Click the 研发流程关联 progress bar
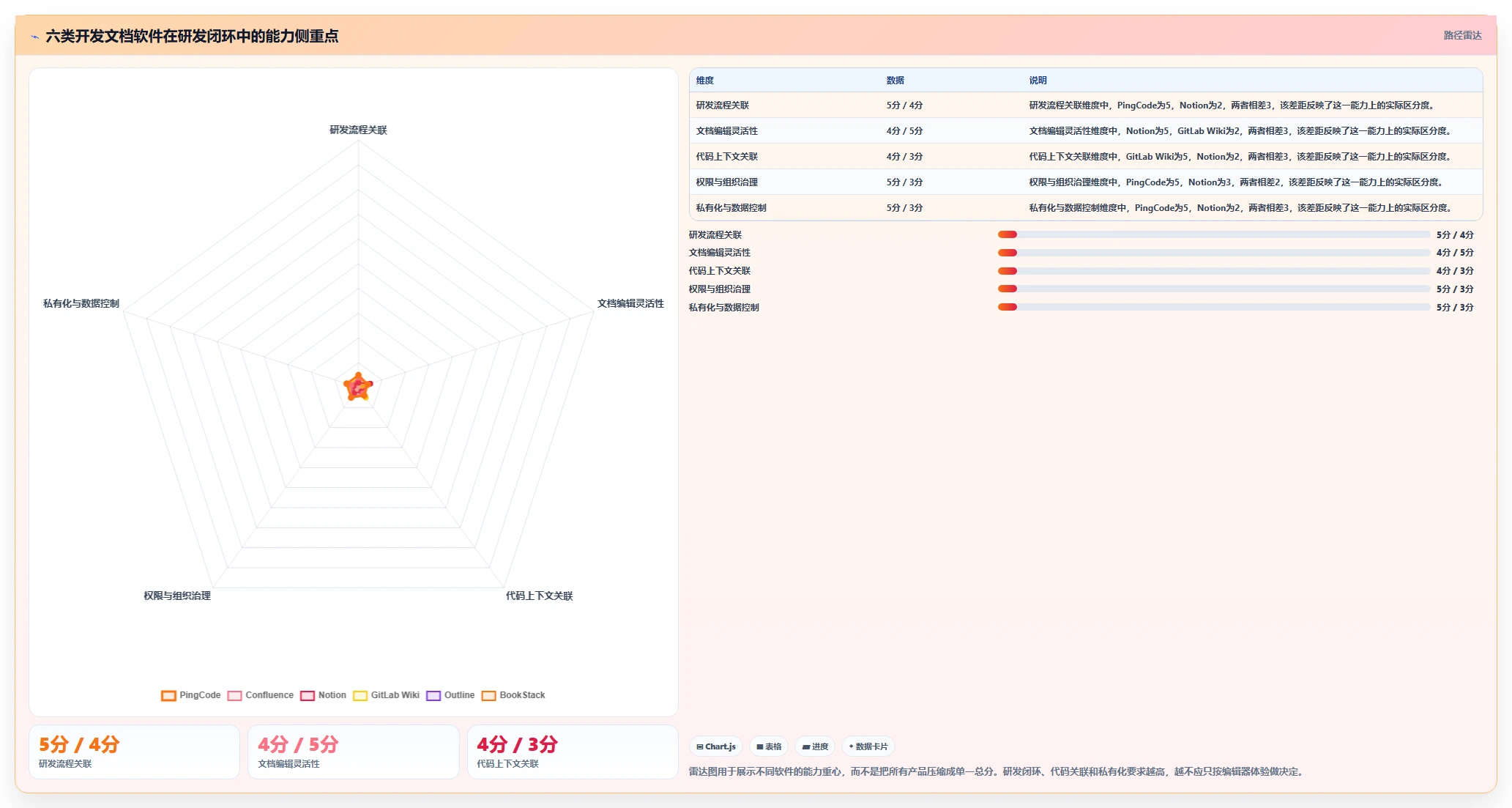 click(1214, 234)
